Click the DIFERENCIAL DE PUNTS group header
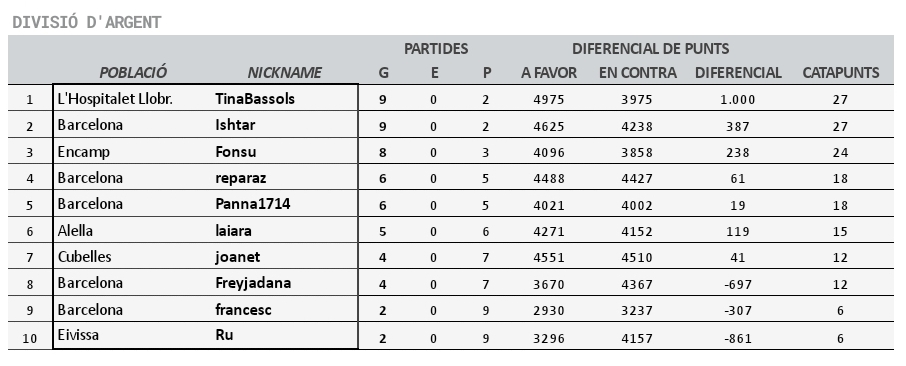The width and height of the screenshot is (906, 366). tap(651, 49)
